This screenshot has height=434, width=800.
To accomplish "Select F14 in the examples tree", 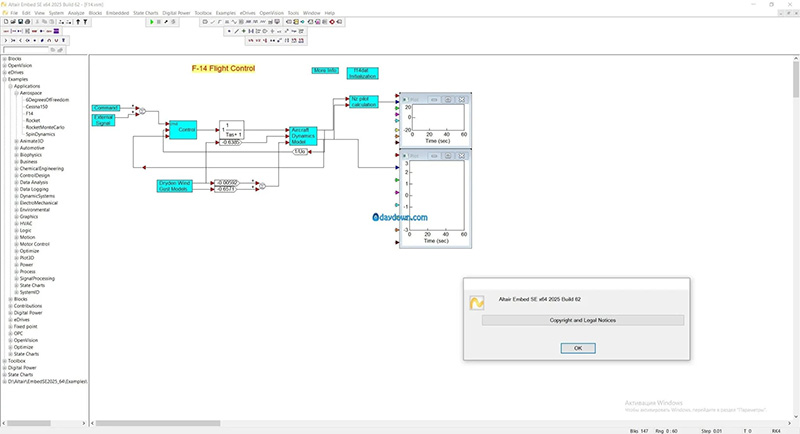I will tap(30, 114).
